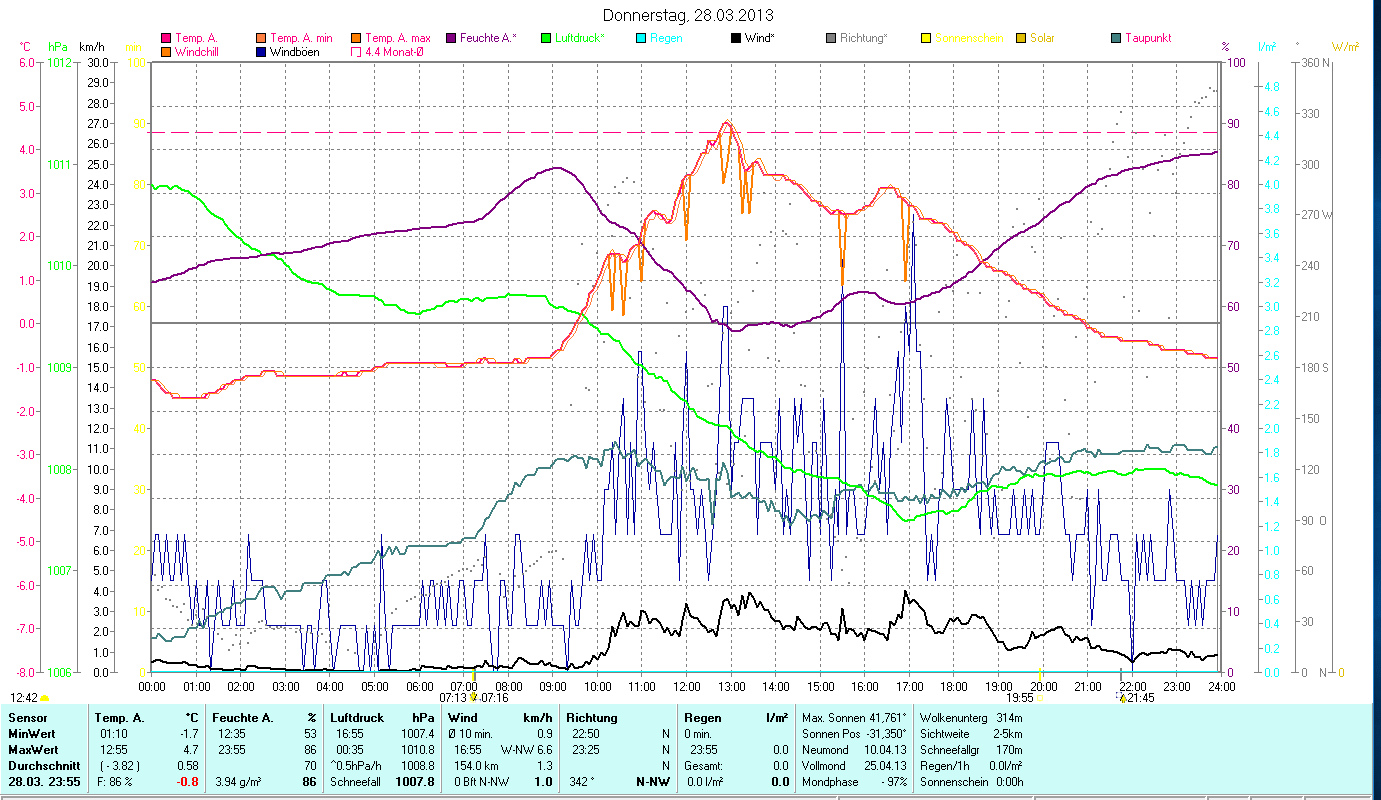The image size is (1381, 800).
Task: Click the black Wind legend square
Action: [736, 39]
